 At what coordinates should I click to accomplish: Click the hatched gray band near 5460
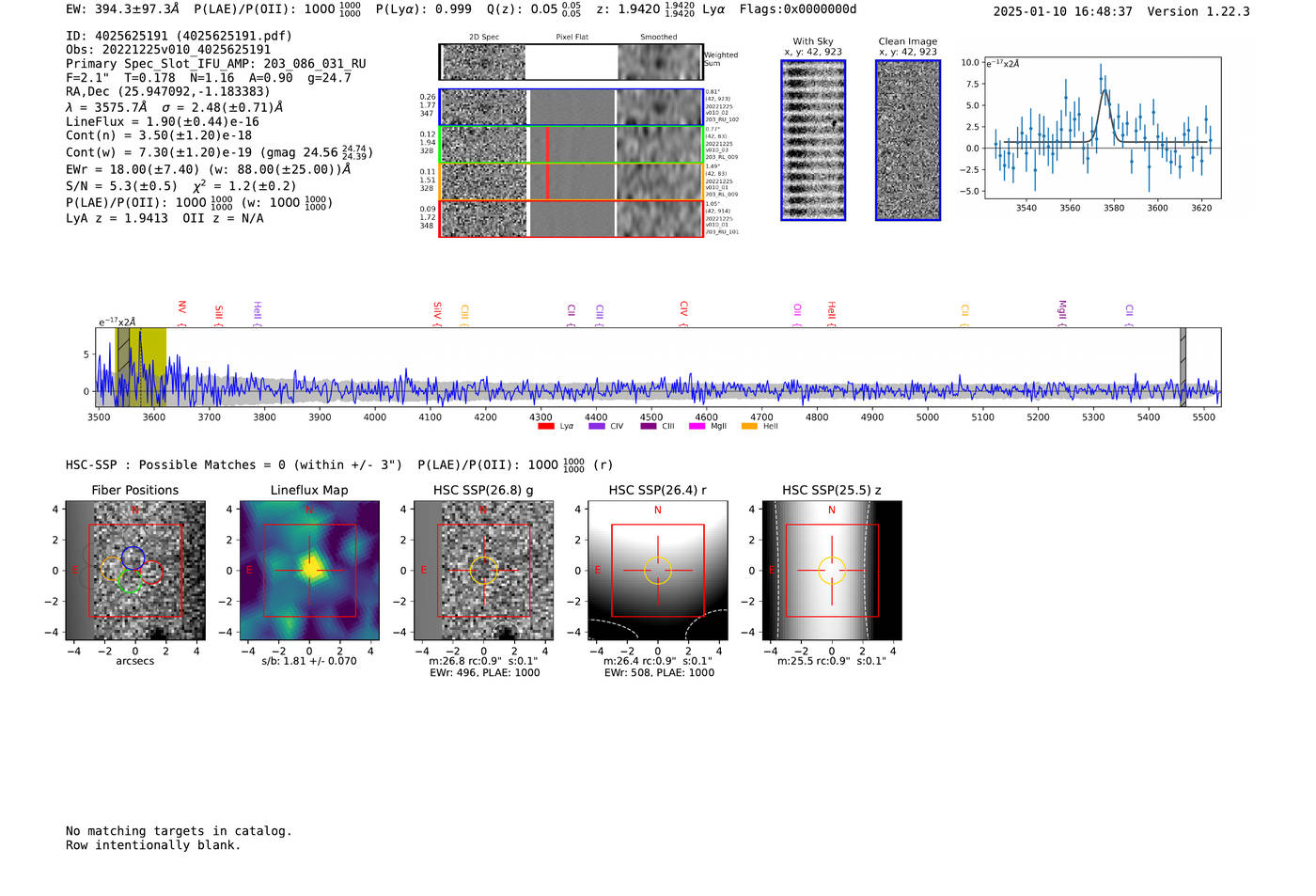pyautogui.click(x=1183, y=367)
